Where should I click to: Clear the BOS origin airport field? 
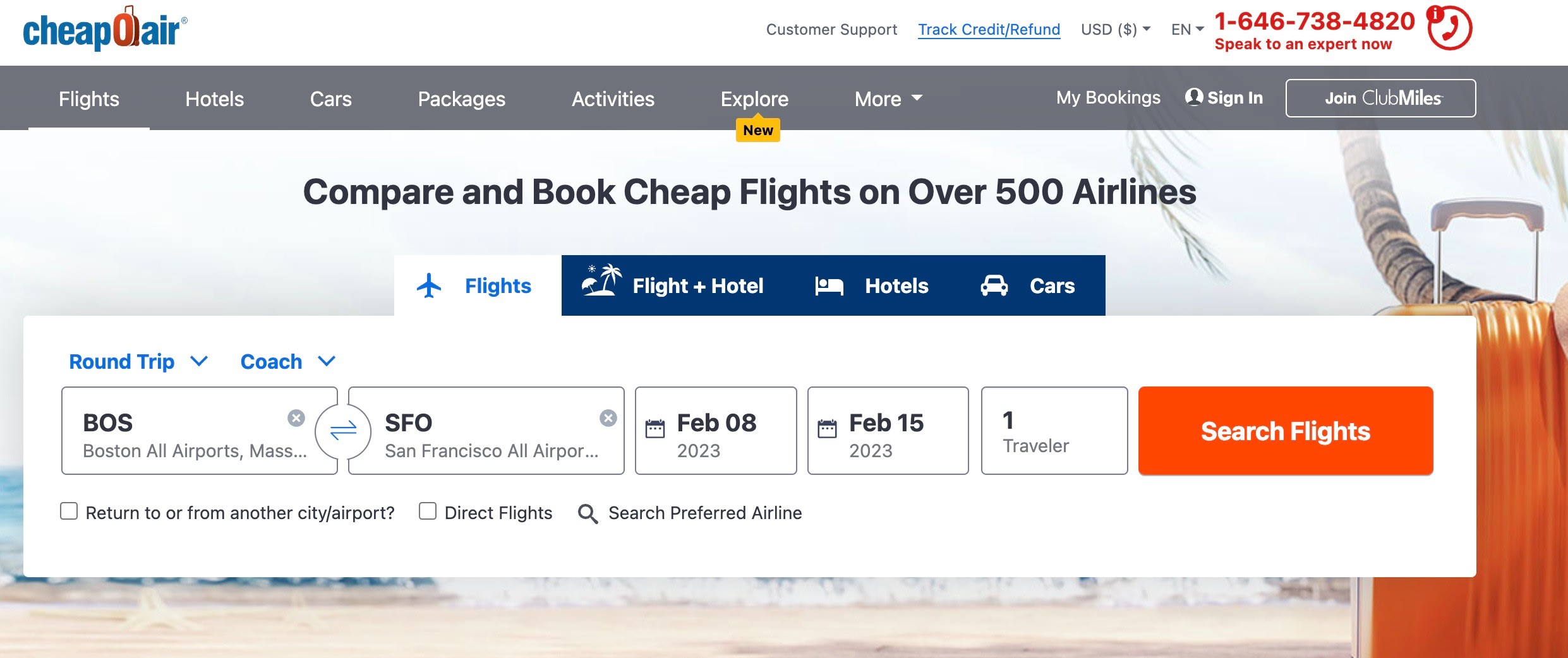(x=296, y=418)
